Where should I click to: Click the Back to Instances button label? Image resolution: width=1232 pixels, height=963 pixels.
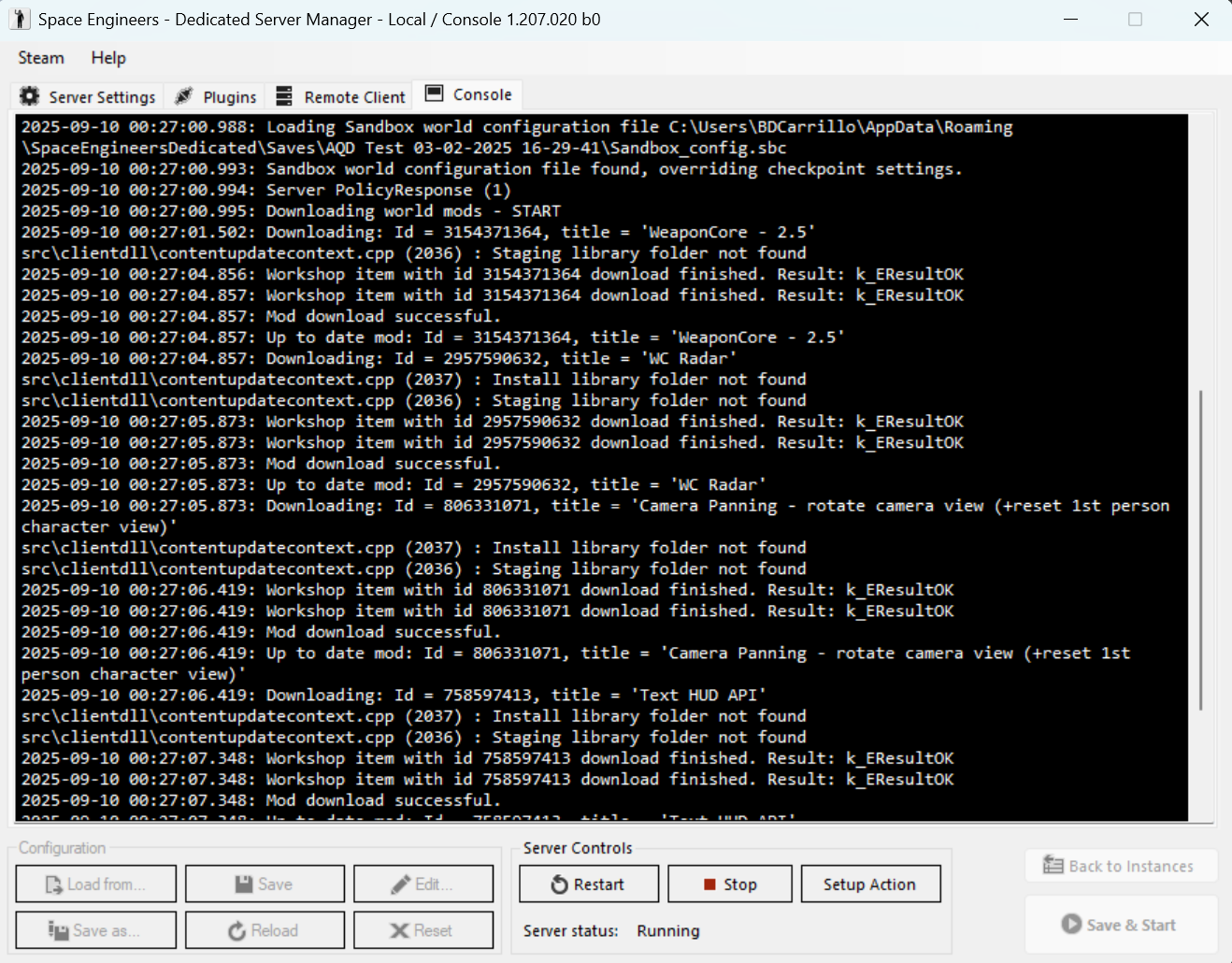1131,866
